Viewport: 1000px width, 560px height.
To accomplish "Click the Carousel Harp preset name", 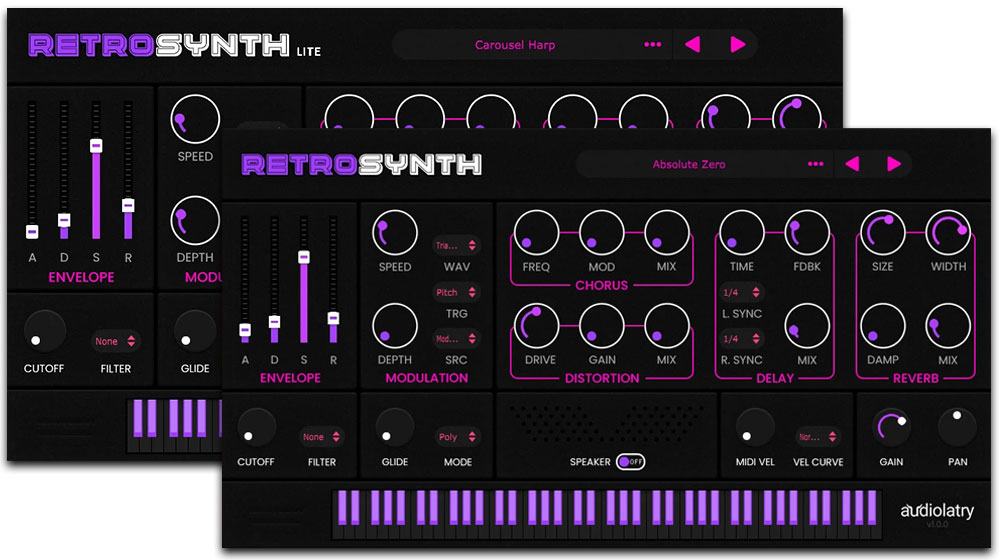I will pyautogui.click(x=515, y=45).
